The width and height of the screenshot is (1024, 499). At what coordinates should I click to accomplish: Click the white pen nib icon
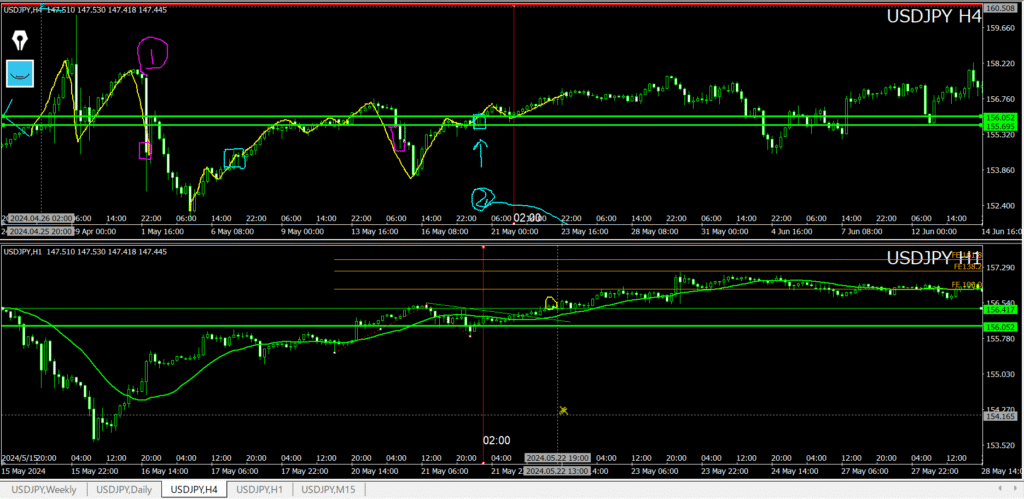[20, 40]
